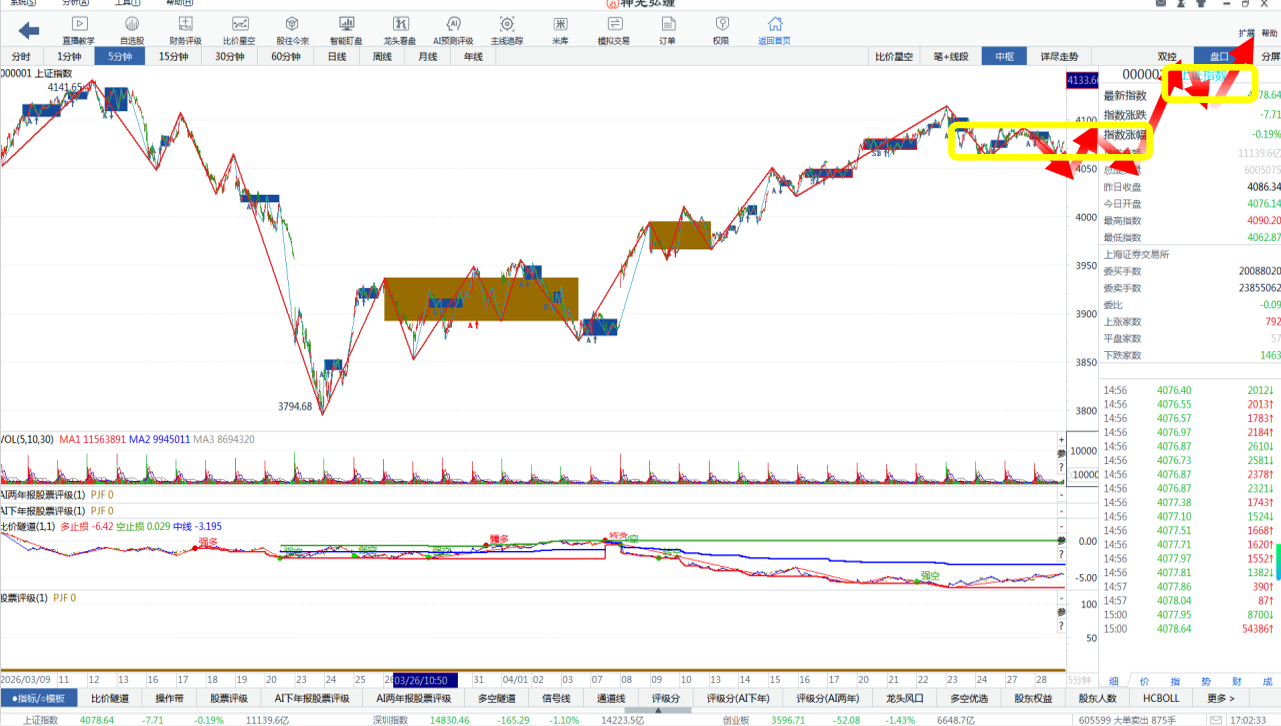1281x726 pixels.
Task: Expand the 更多 > indicator list
Action: click(1220, 698)
